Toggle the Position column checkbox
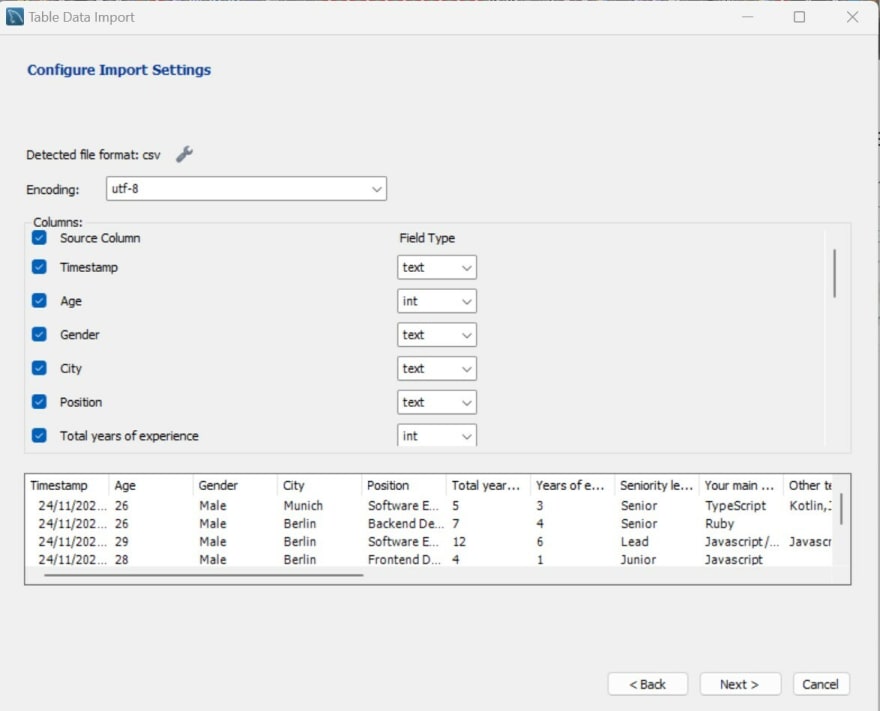880x711 pixels. [39, 401]
